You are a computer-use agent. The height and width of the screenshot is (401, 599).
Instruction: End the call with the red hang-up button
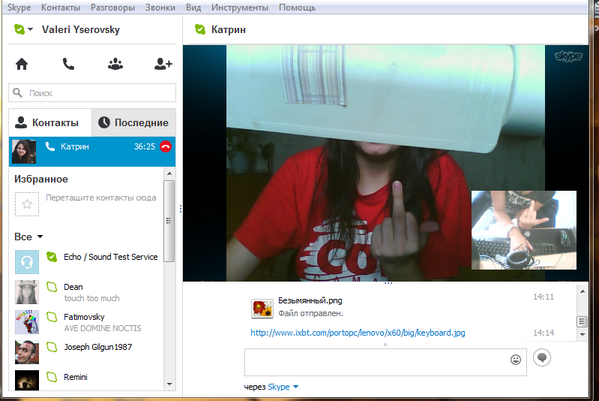click(165, 147)
